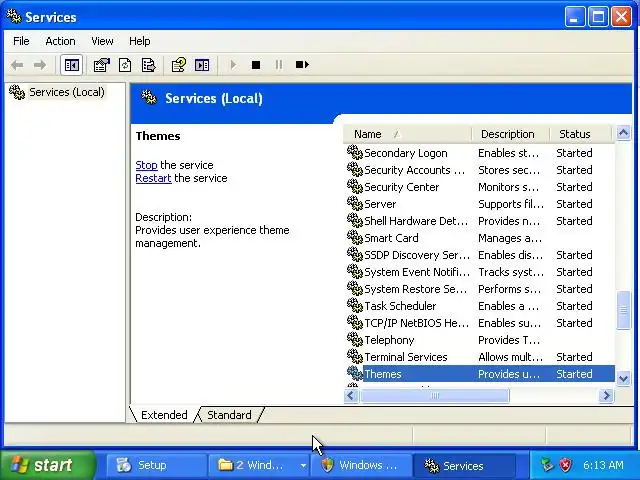Open the File menu
This screenshot has height=480, width=640.
pyautogui.click(x=21, y=41)
